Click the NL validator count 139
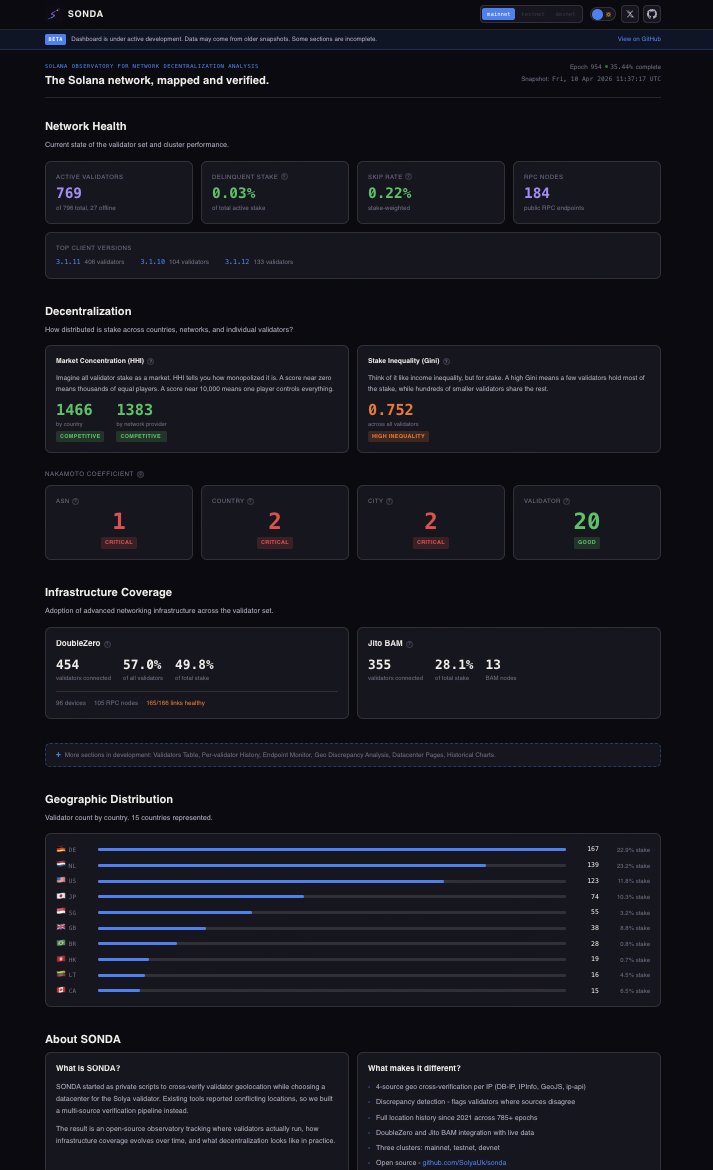Viewport: 713px width, 1170px height. coord(593,865)
